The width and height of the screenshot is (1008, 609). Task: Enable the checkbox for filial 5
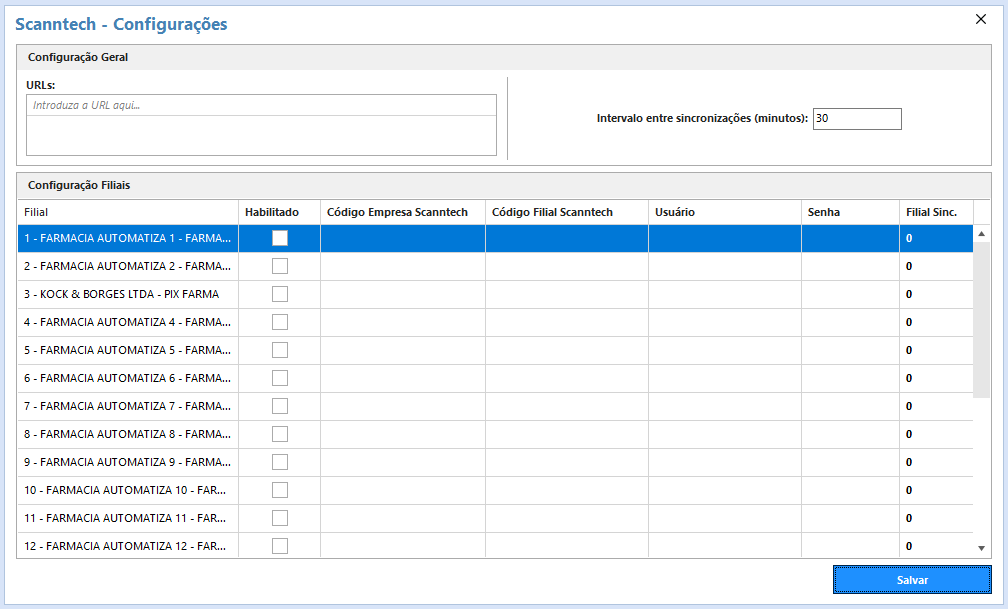point(280,350)
